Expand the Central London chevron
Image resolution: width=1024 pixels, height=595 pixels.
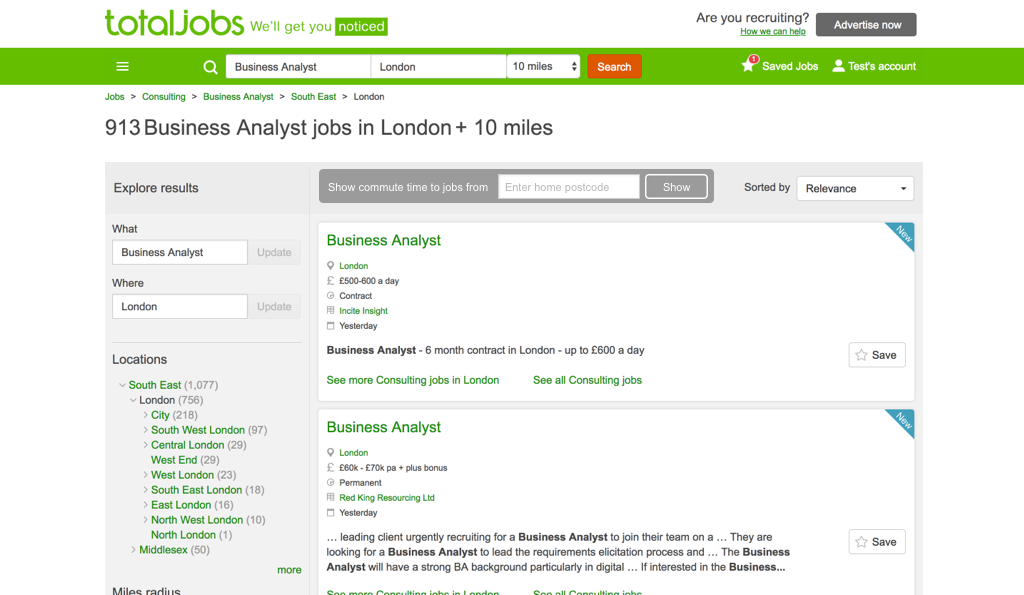coord(145,445)
